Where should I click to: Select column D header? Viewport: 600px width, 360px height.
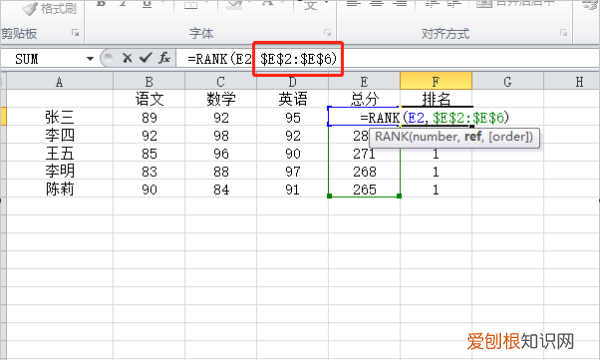click(292, 81)
